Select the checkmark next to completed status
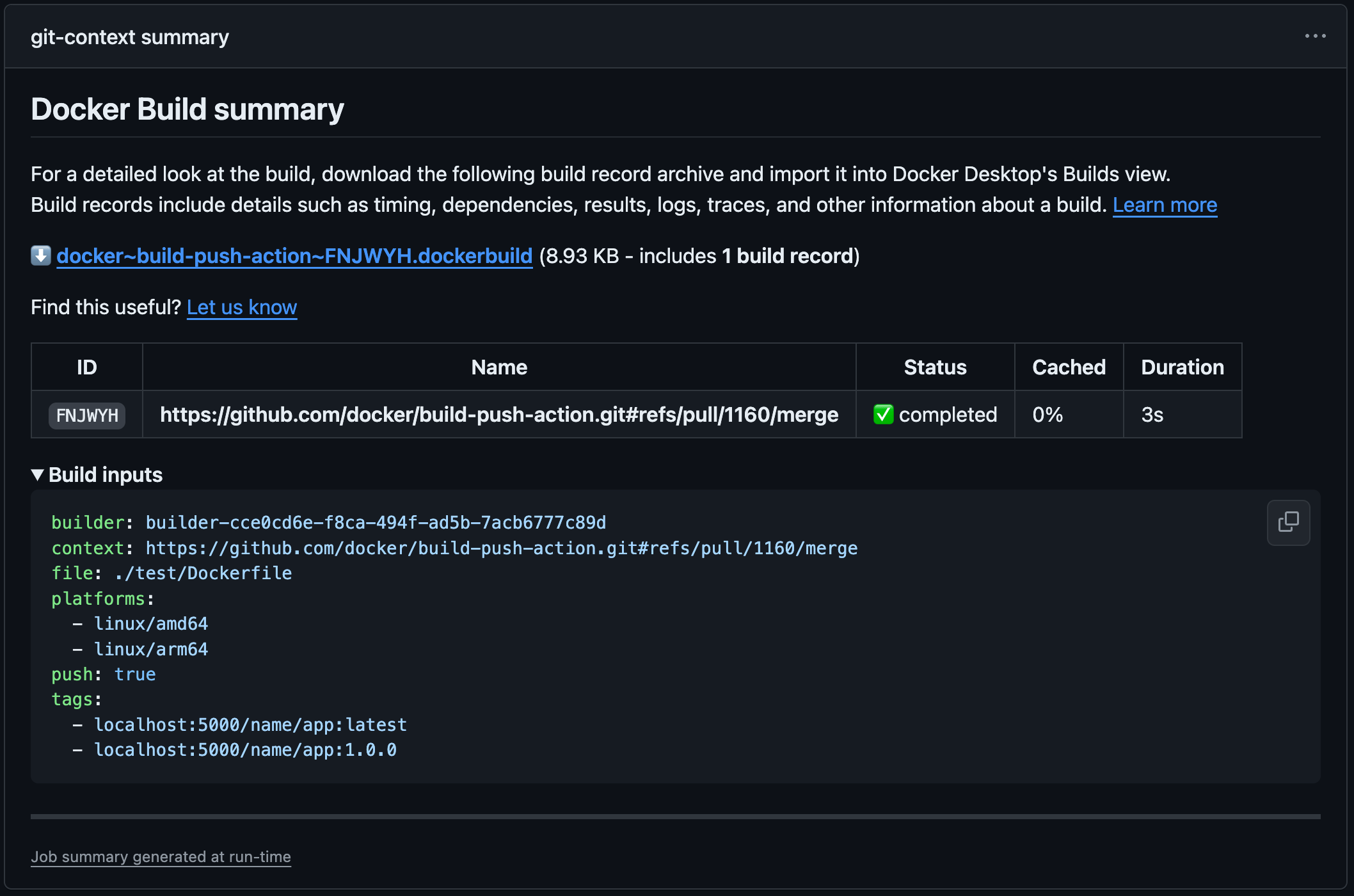1354x896 pixels. click(884, 415)
